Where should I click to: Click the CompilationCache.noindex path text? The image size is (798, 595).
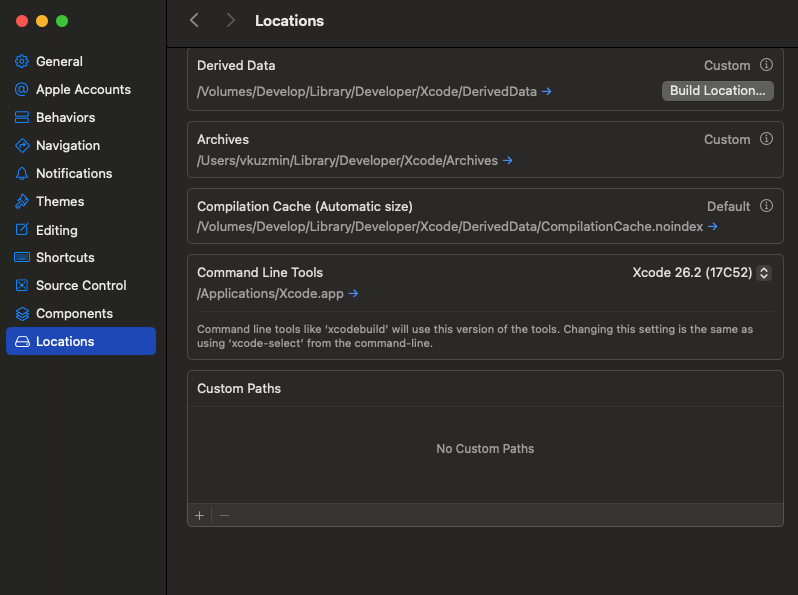click(x=450, y=226)
